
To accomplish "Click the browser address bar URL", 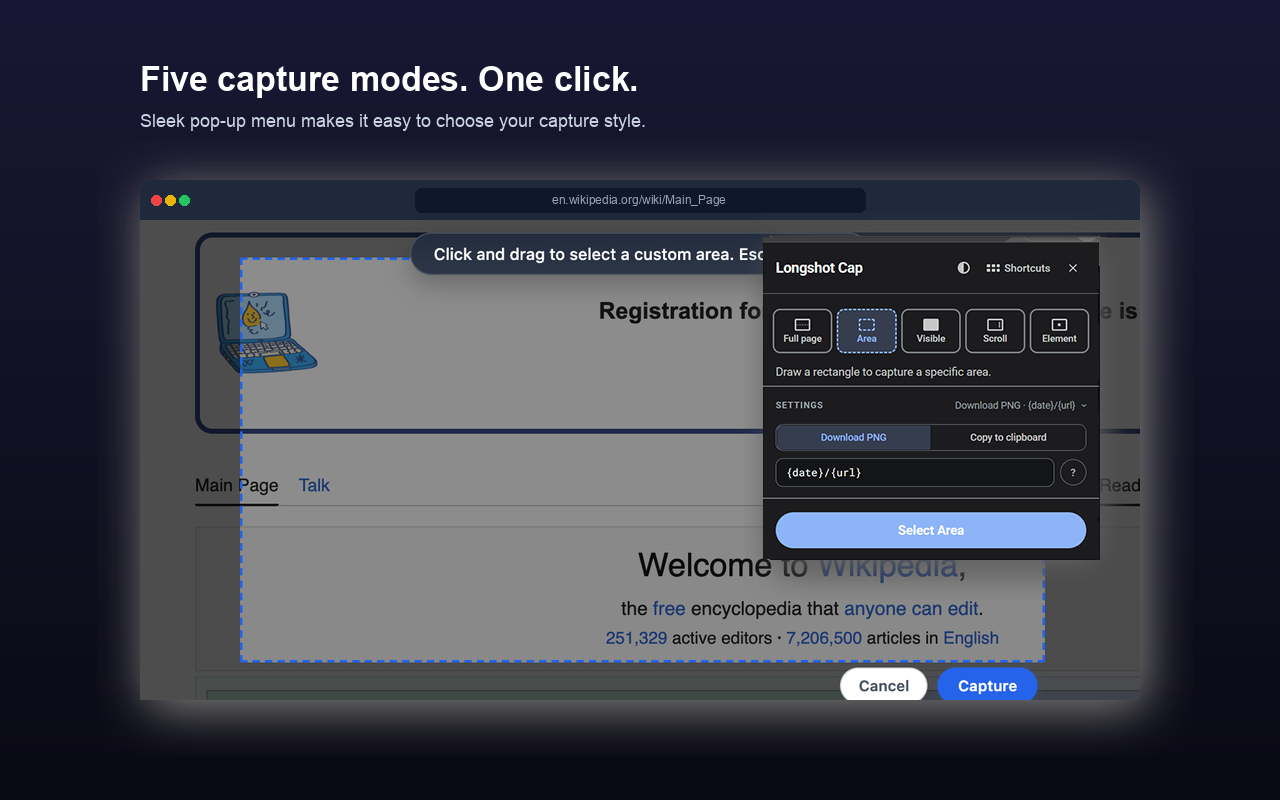I will pyautogui.click(x=640, y=200).
